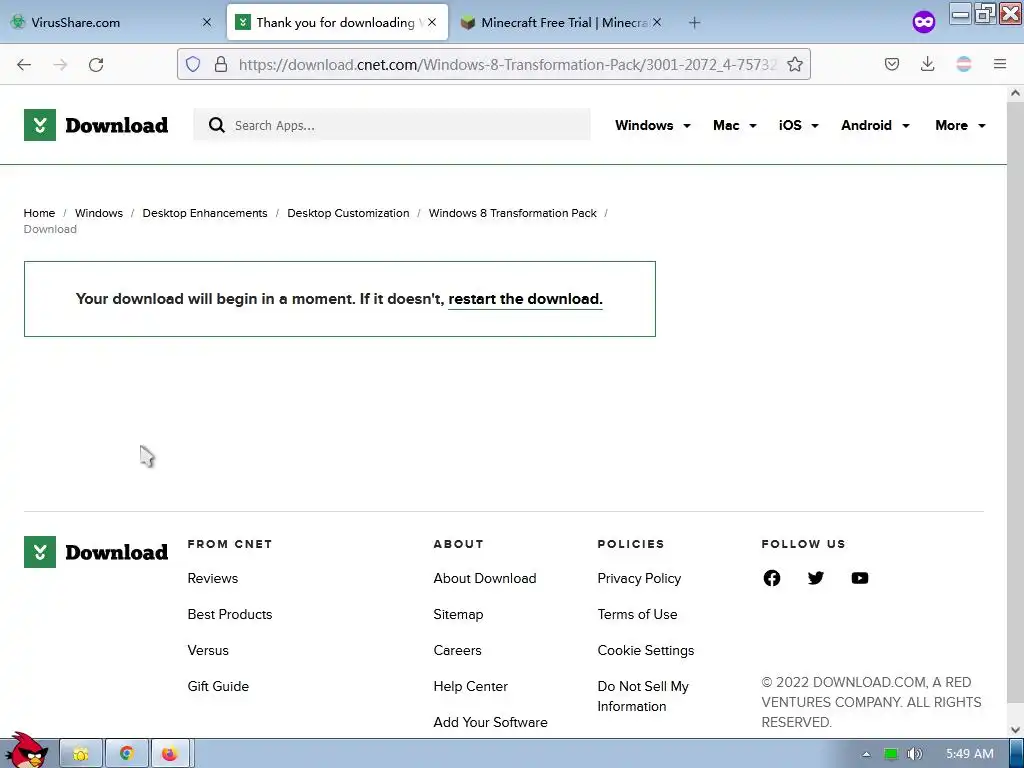Image resolution: width=1024 pixels, height=768 pixels.
Task: Open the Firefox downloads panel arrow
Action: (927, 64)
